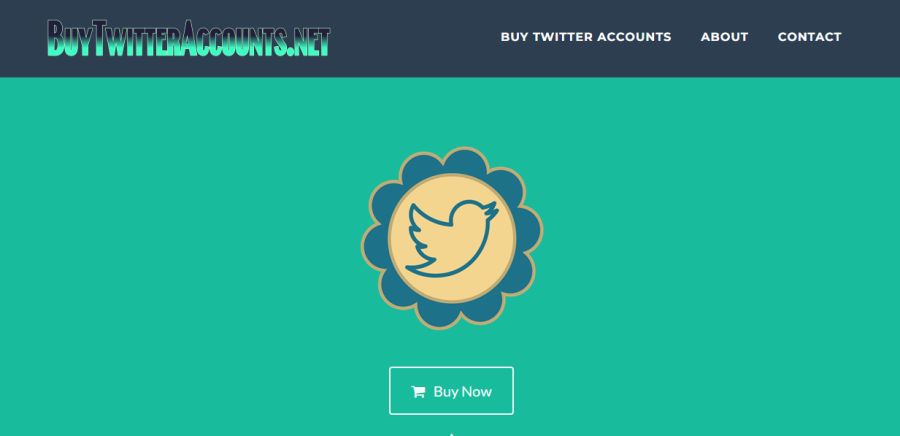This screenshot has width=900, height=436.
Task: Click the word "Buy" in the logo
Action: coord(69,38)
